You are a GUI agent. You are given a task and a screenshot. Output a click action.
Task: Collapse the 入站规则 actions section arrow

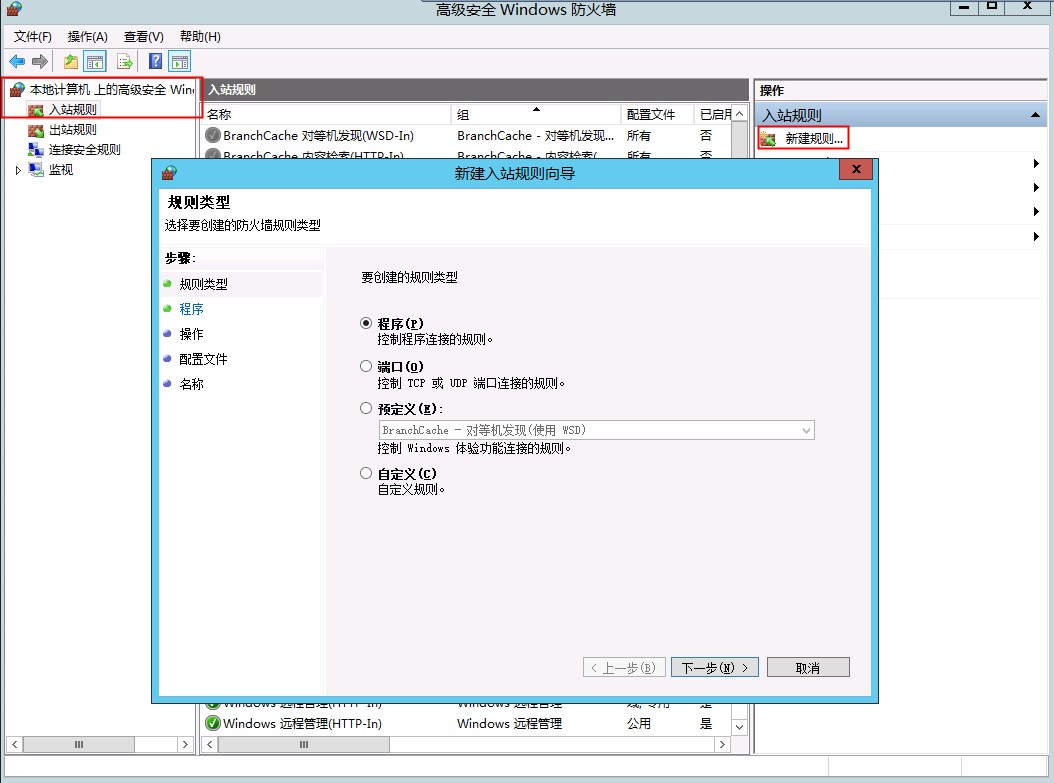point(1035,116)
